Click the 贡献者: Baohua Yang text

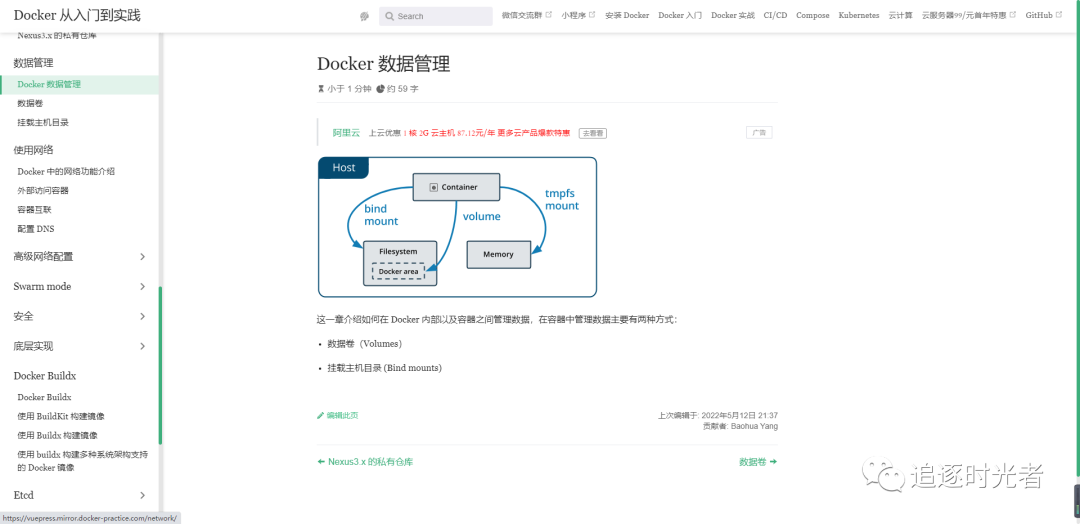[x=740, y=426]
